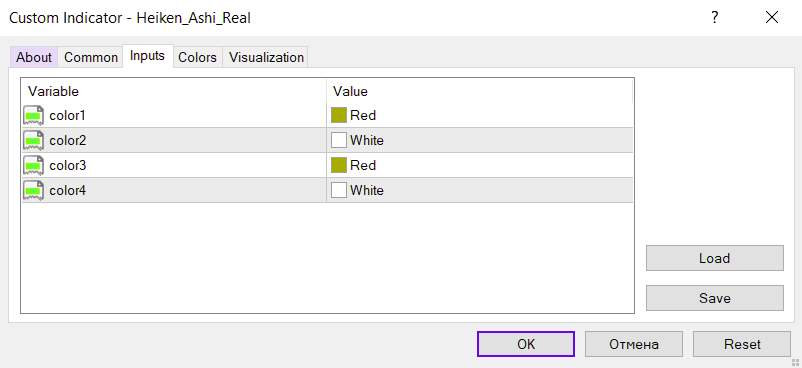Select the color2 White swatch

click(x=339, y=140)
